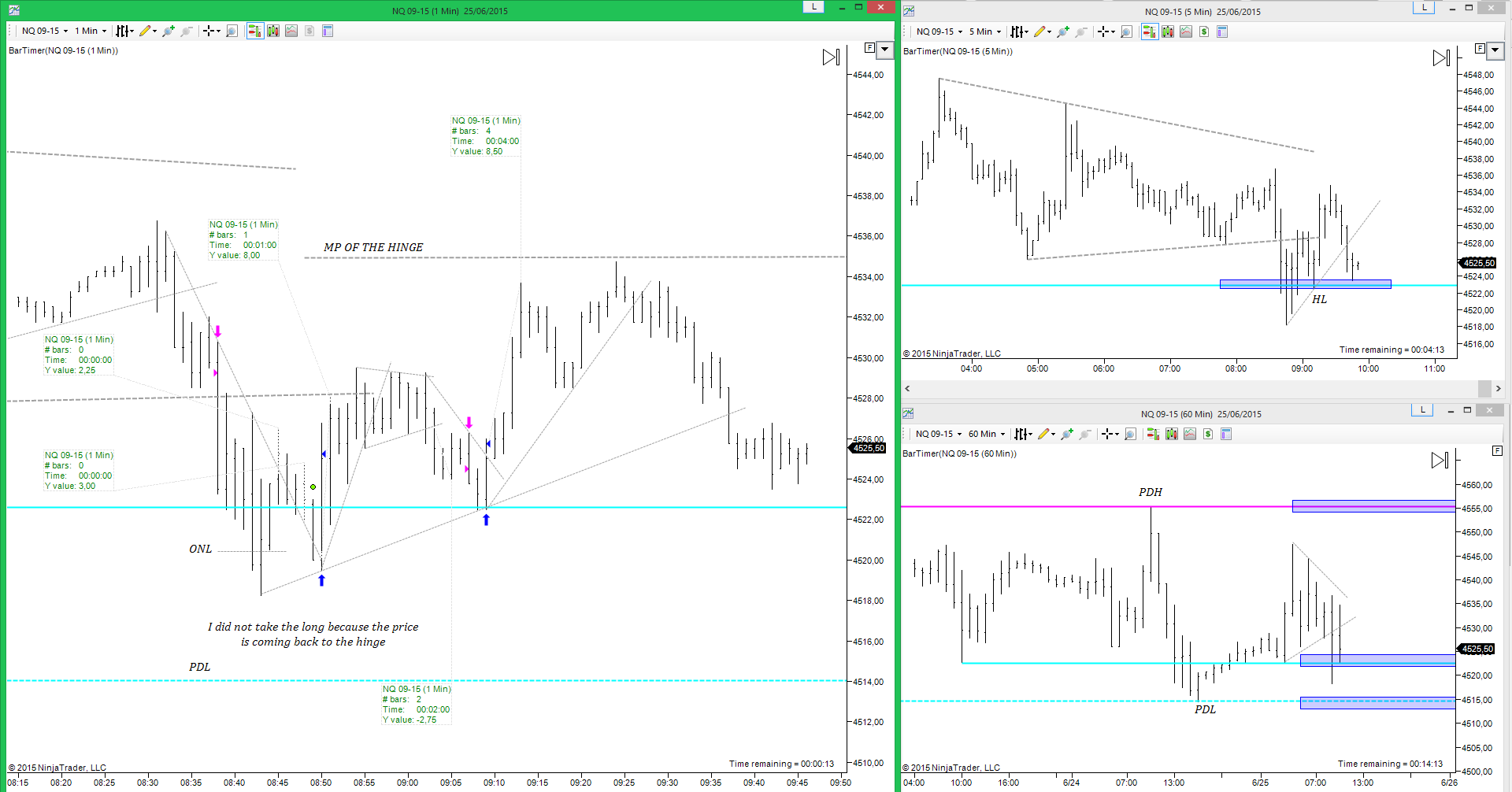1512x792 pixels.
Task: Select drawing tools pencil in 1 Min chart
Action: (x=144, y=31)
